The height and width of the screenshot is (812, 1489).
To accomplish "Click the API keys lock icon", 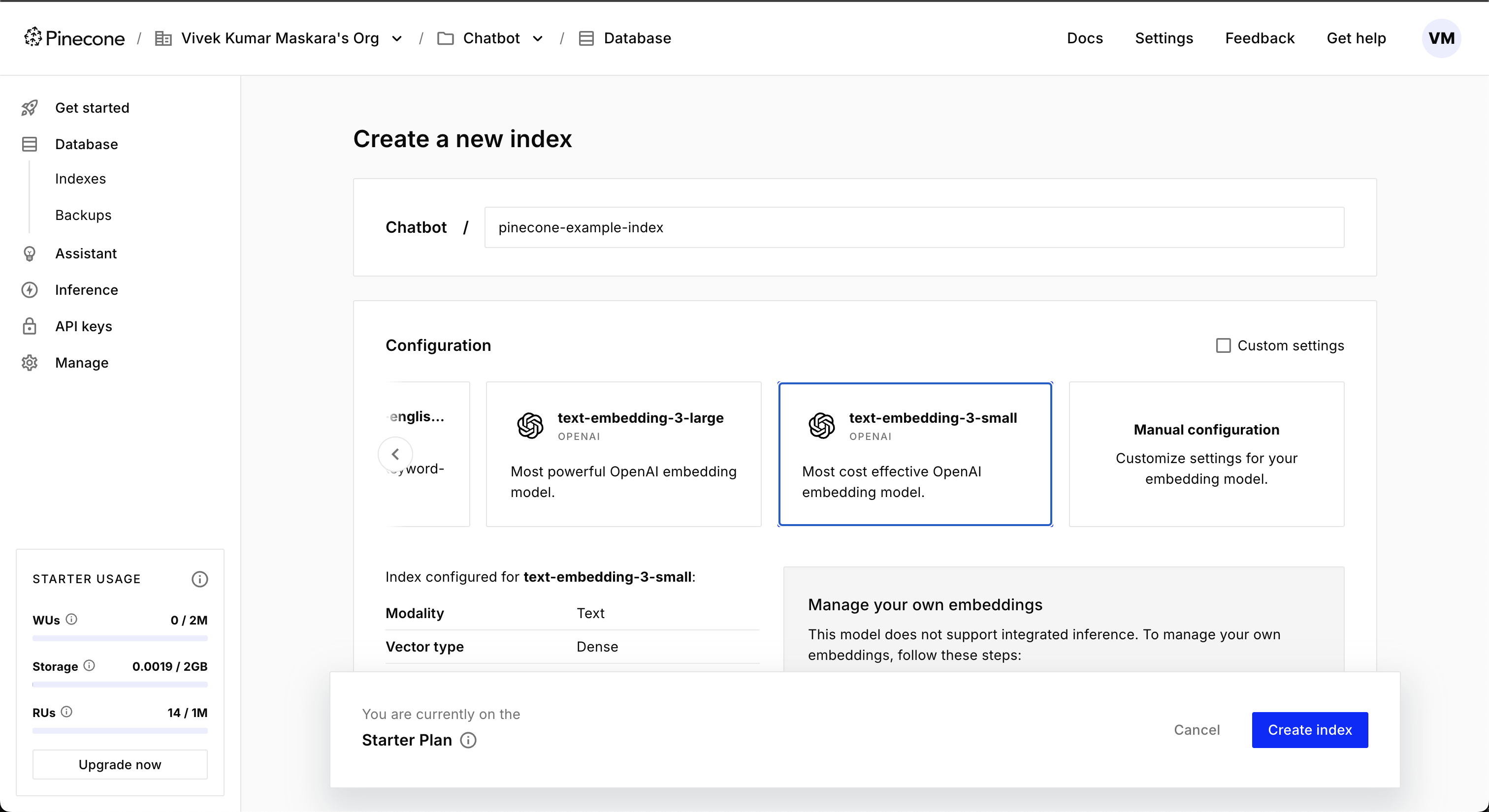I will click(x=30, y=326).
